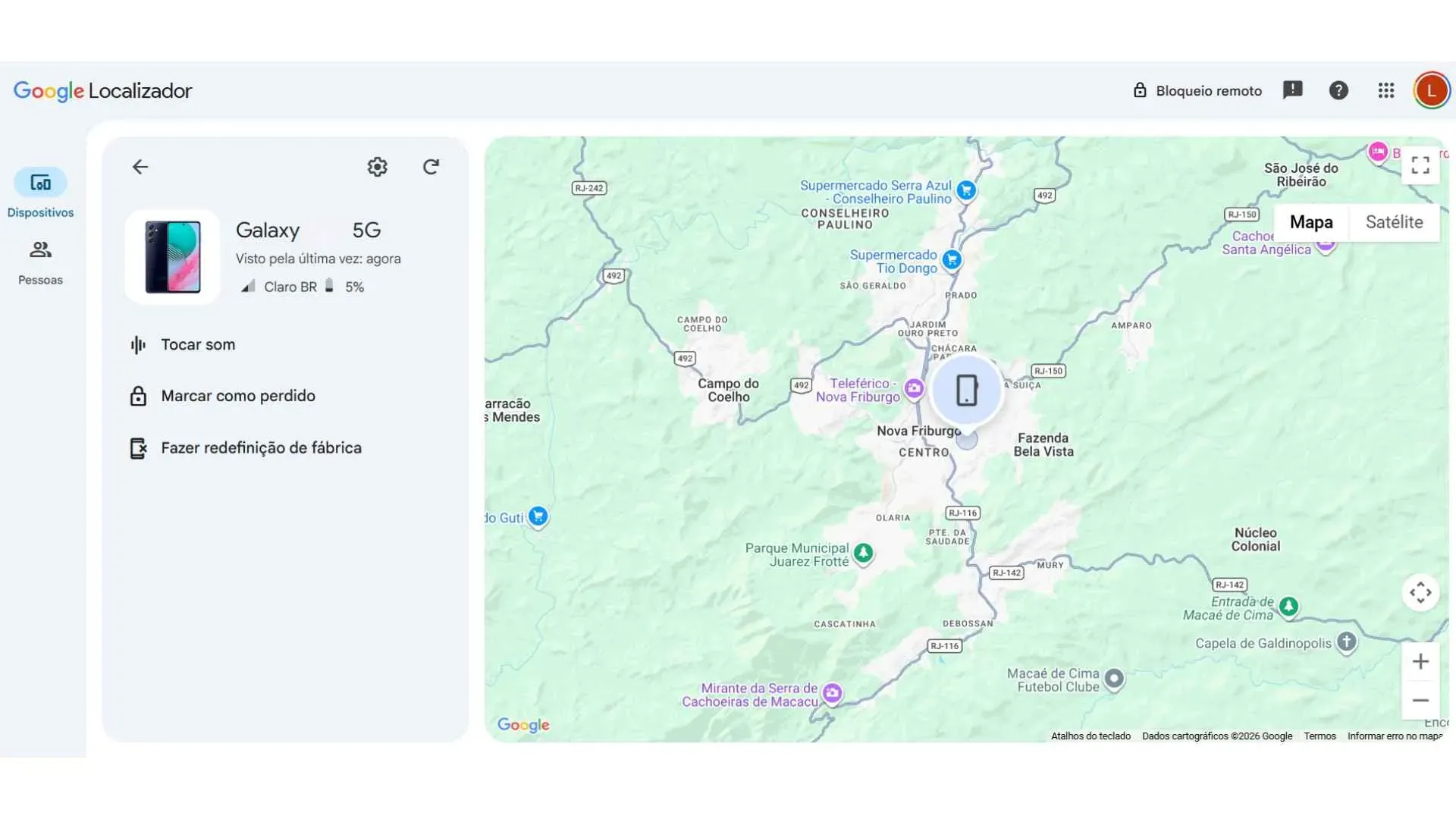The width and height of the screenshot is (1456, 819).
Task: Click the Tocar som sound icon
Action: [x=138, y=345]
